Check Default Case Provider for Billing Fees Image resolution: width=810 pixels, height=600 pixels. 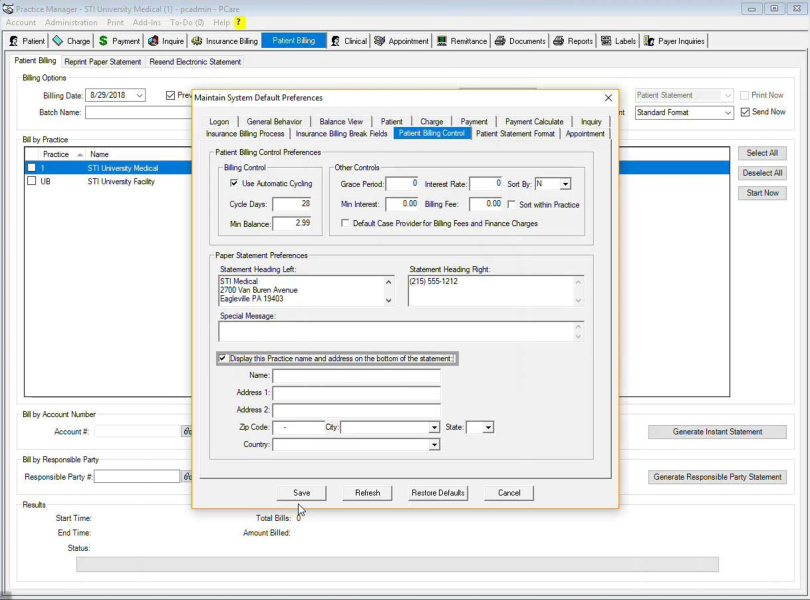pyautogui.click(x=345, y=224)
